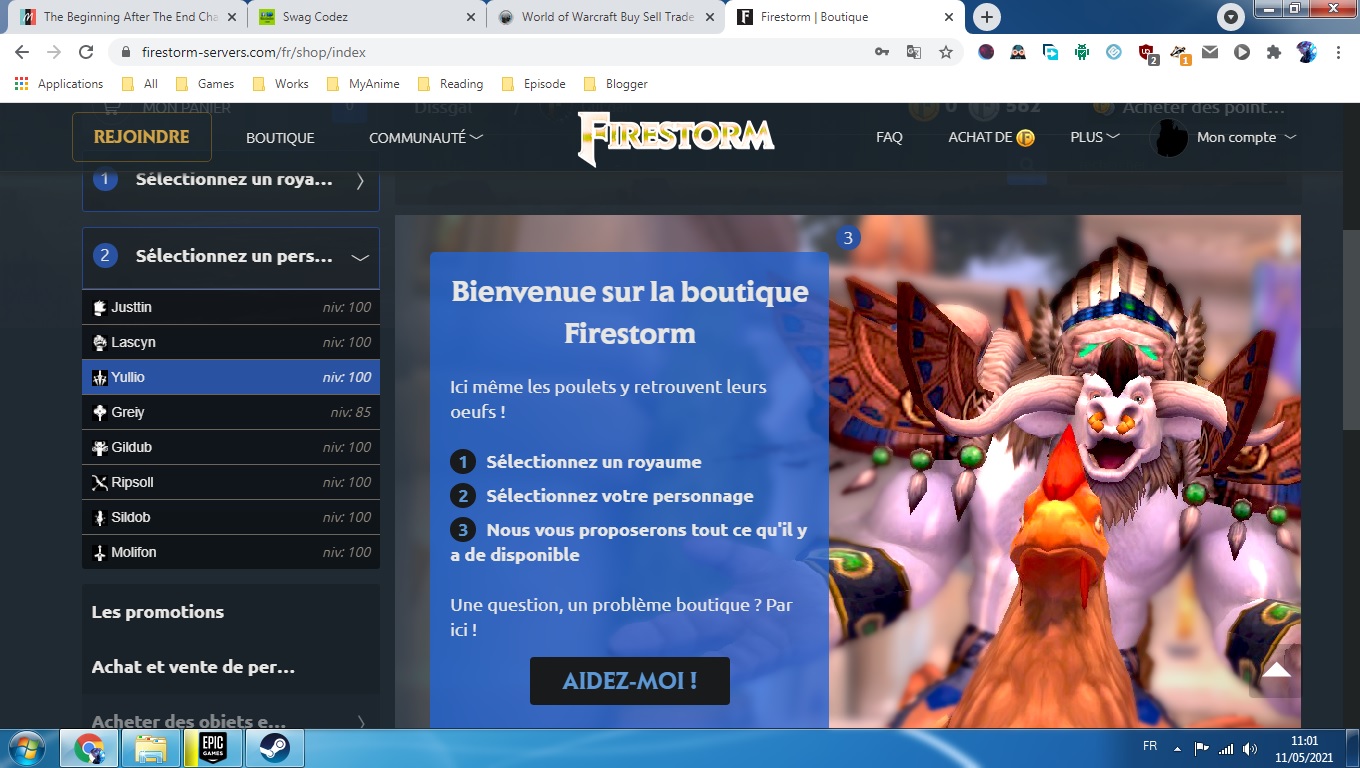Open a new tab with plus button
The height and width of the screenshot is (768, 1360).
987,16
